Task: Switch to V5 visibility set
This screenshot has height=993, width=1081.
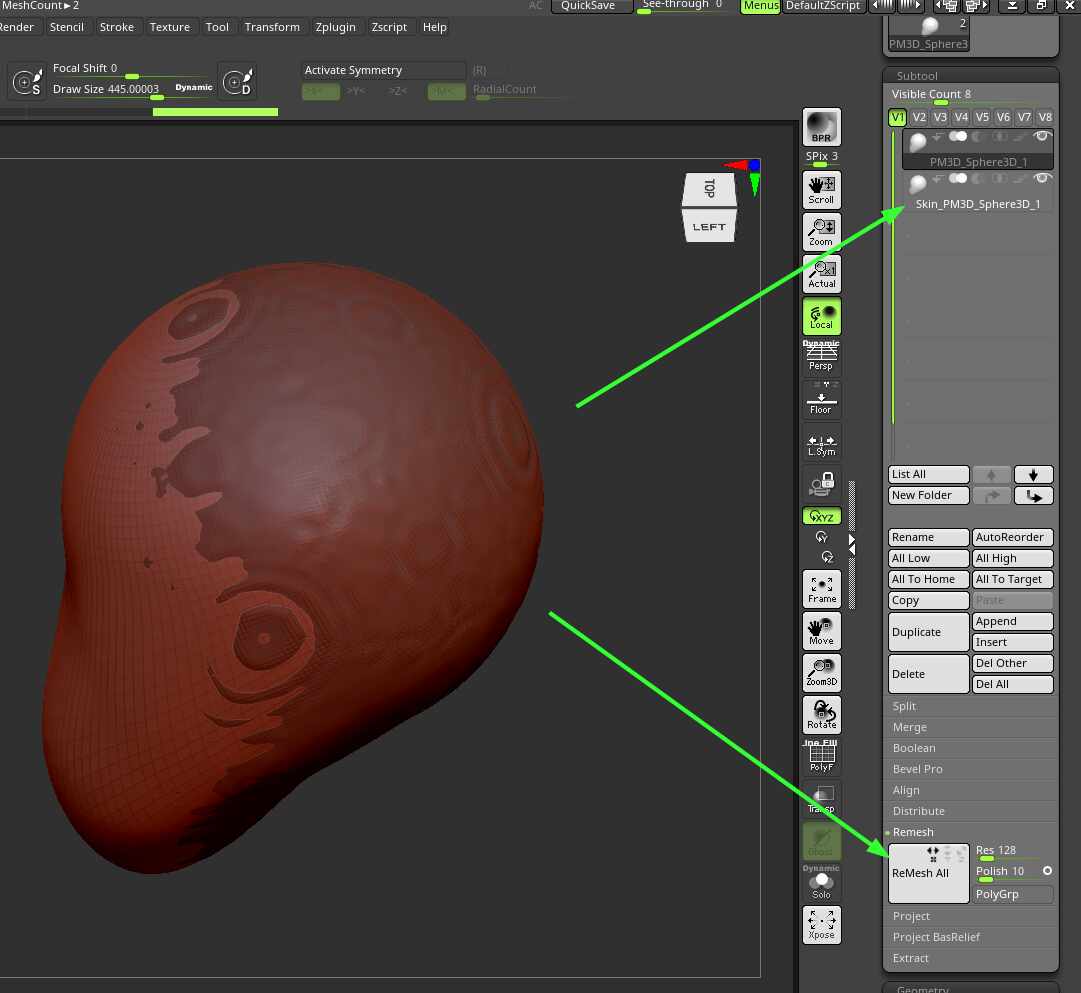Action: [x=982, y=117]
